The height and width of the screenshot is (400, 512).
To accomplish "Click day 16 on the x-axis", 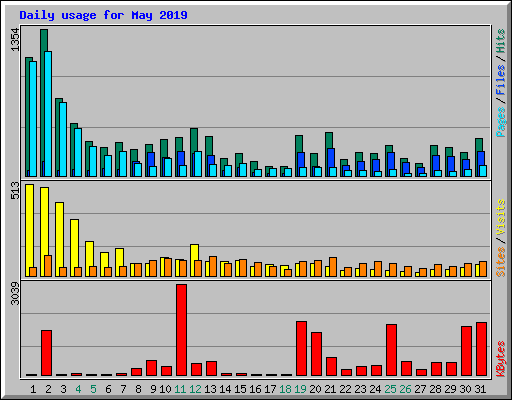I will (255, 389).
